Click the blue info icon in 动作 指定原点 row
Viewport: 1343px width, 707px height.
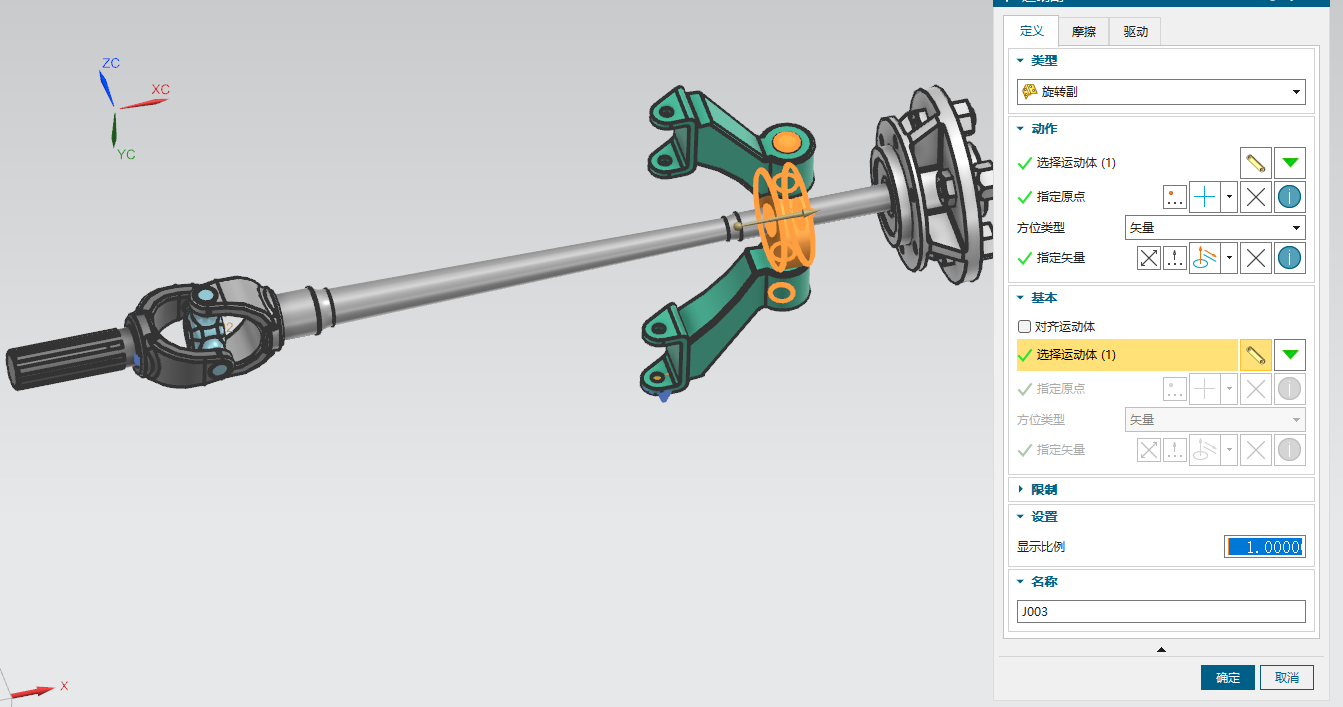pyautogui.click(x=1290, y=198)
